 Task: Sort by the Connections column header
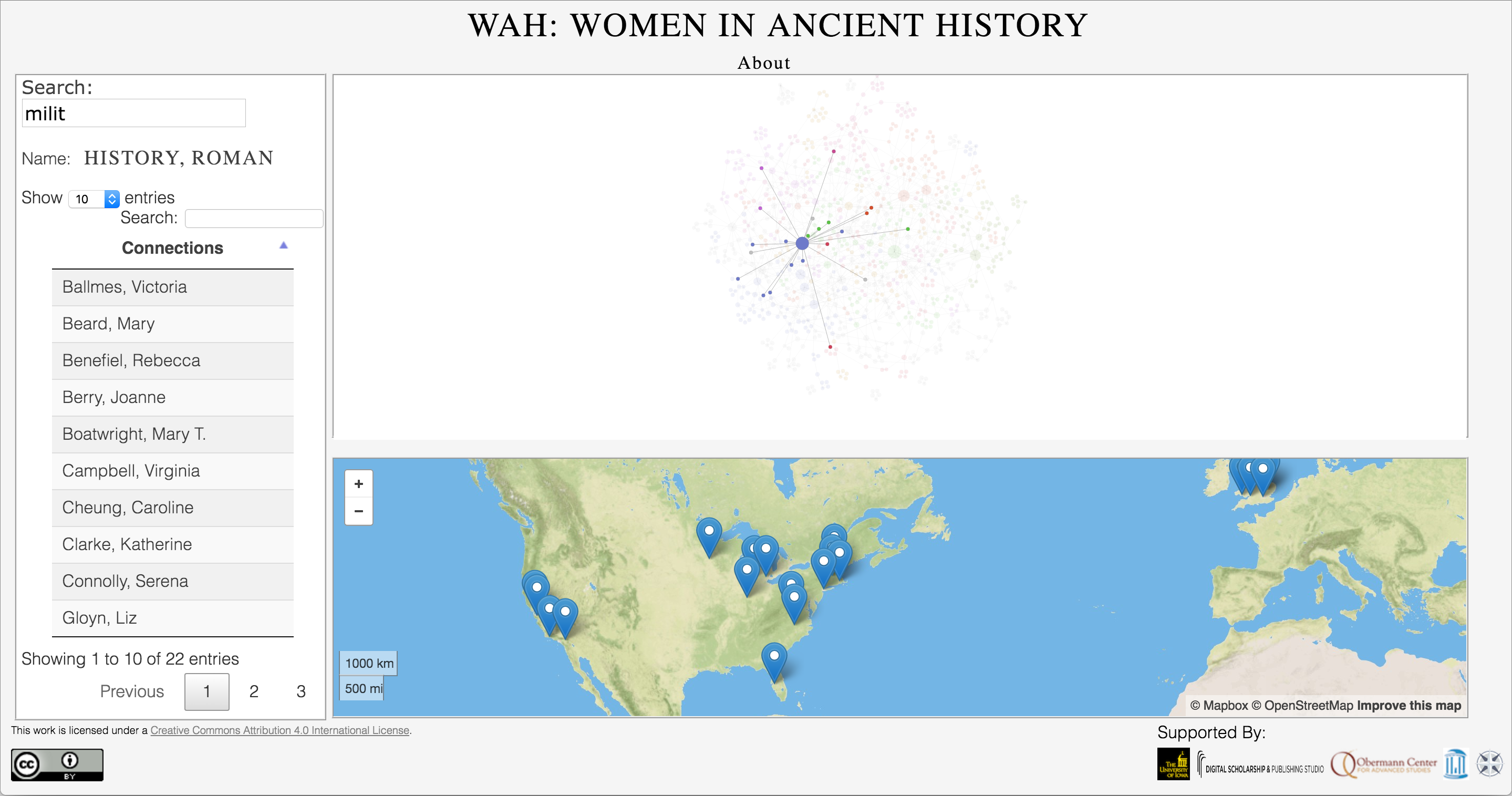pyautogui.click(x=172, y=247)
